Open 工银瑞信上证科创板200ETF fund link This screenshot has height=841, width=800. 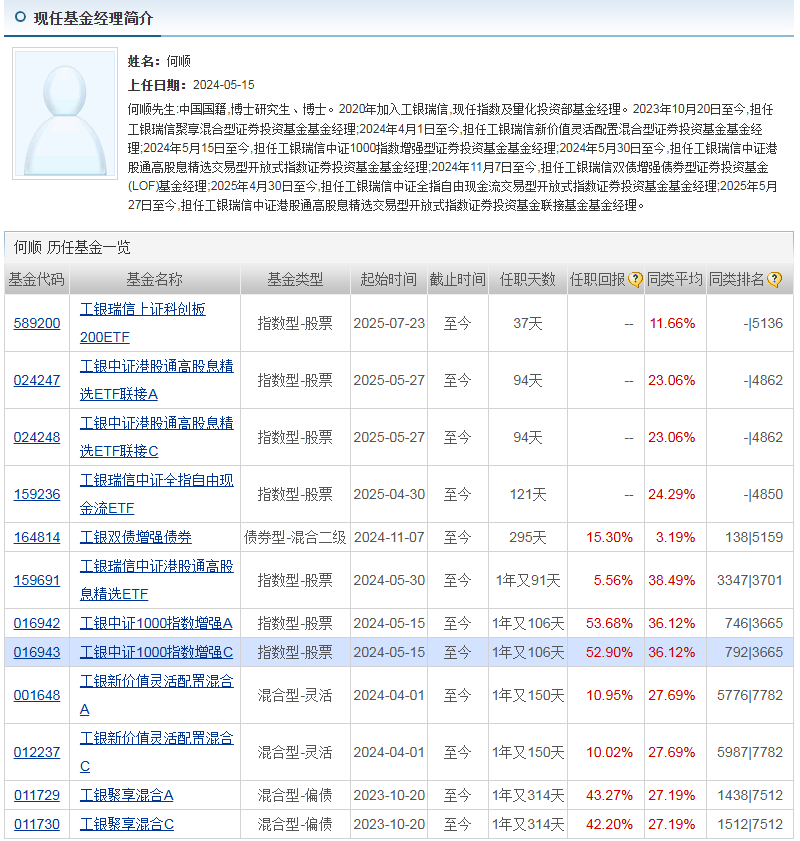(x=143, y=323)
